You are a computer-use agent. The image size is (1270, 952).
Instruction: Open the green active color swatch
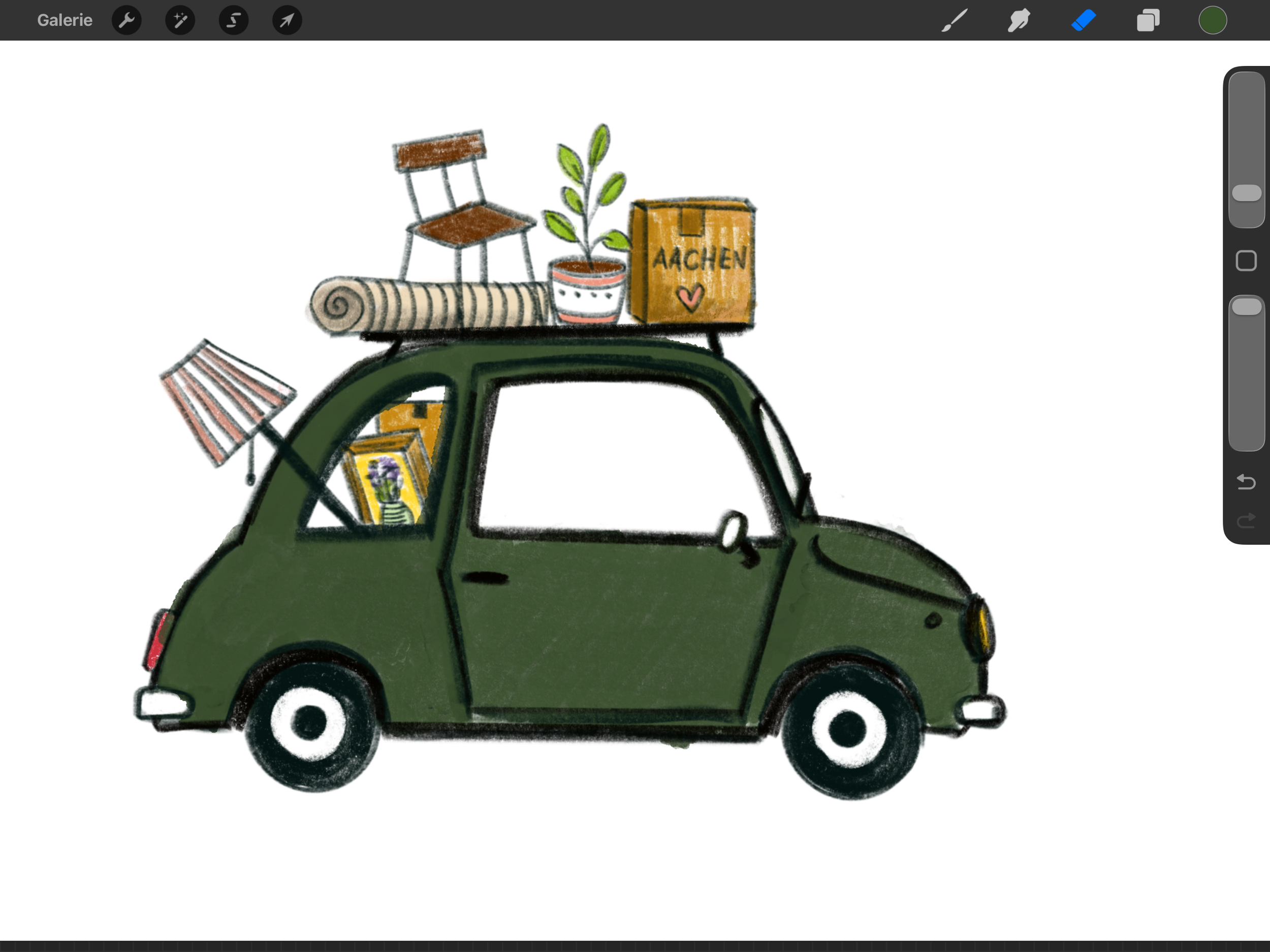[x=1213, y=20]
